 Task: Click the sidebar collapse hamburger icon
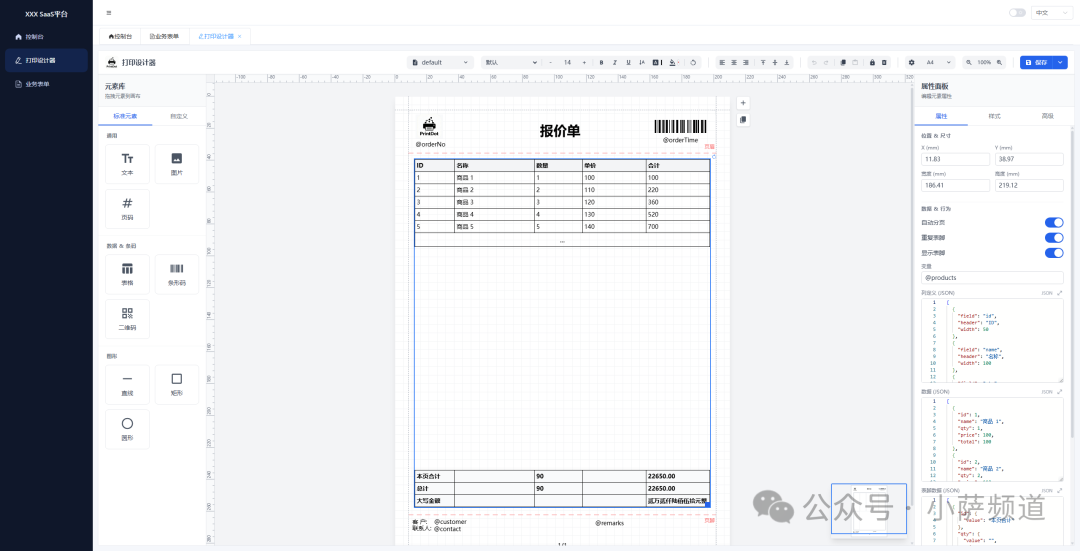point(109,13)
